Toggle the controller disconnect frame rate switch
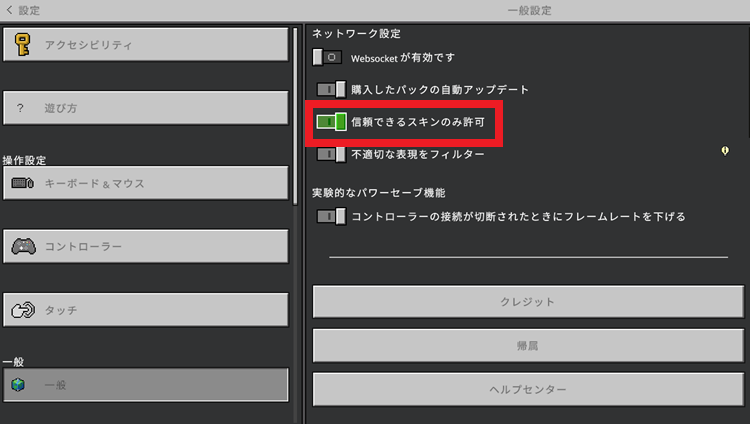750x424 pixels. (331, 216)
